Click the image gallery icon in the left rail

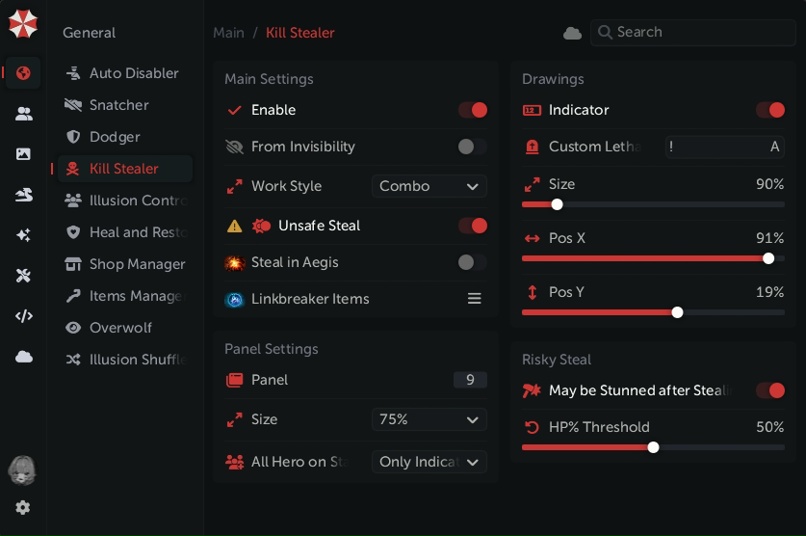(x=23, y=154)
